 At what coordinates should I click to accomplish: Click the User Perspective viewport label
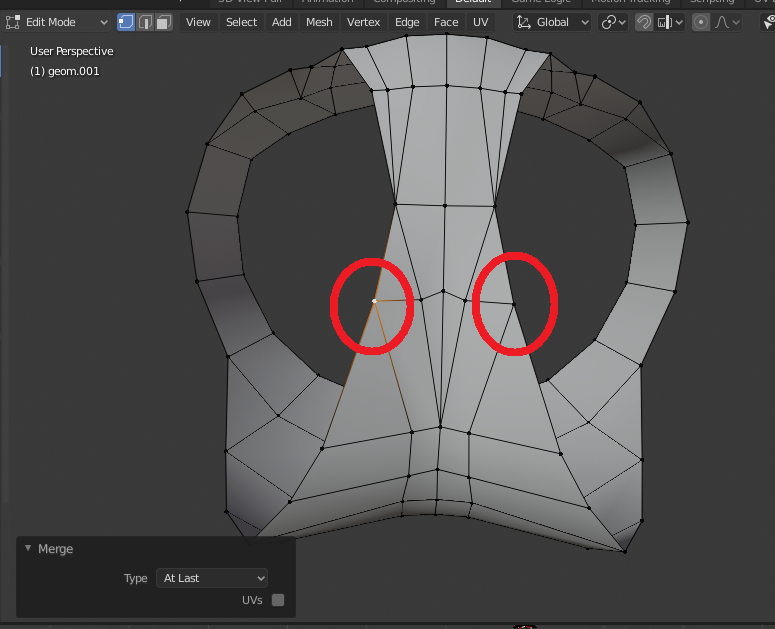(x=72, y=51)
